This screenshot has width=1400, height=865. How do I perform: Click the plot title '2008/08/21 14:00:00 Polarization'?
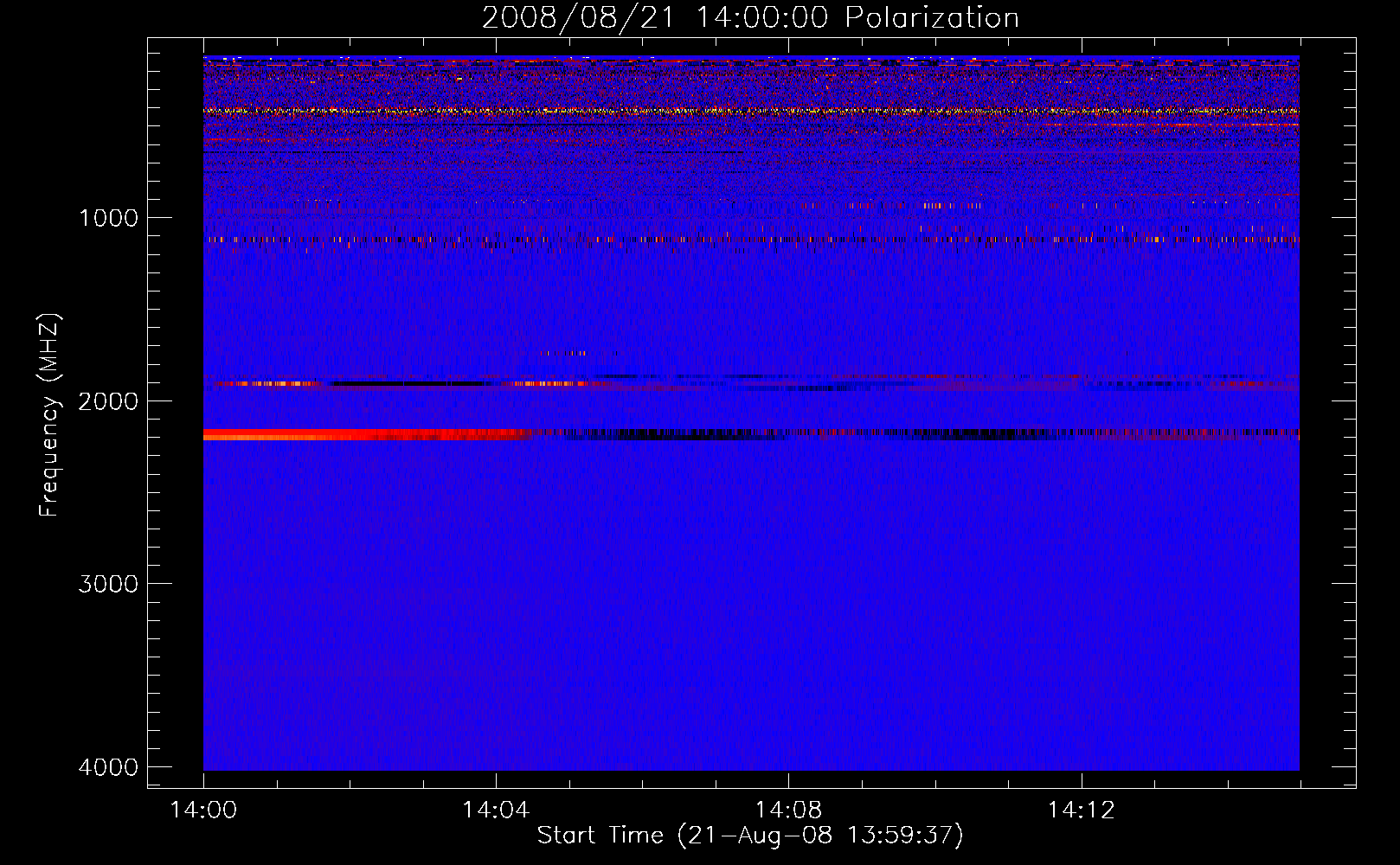(750, 17)
